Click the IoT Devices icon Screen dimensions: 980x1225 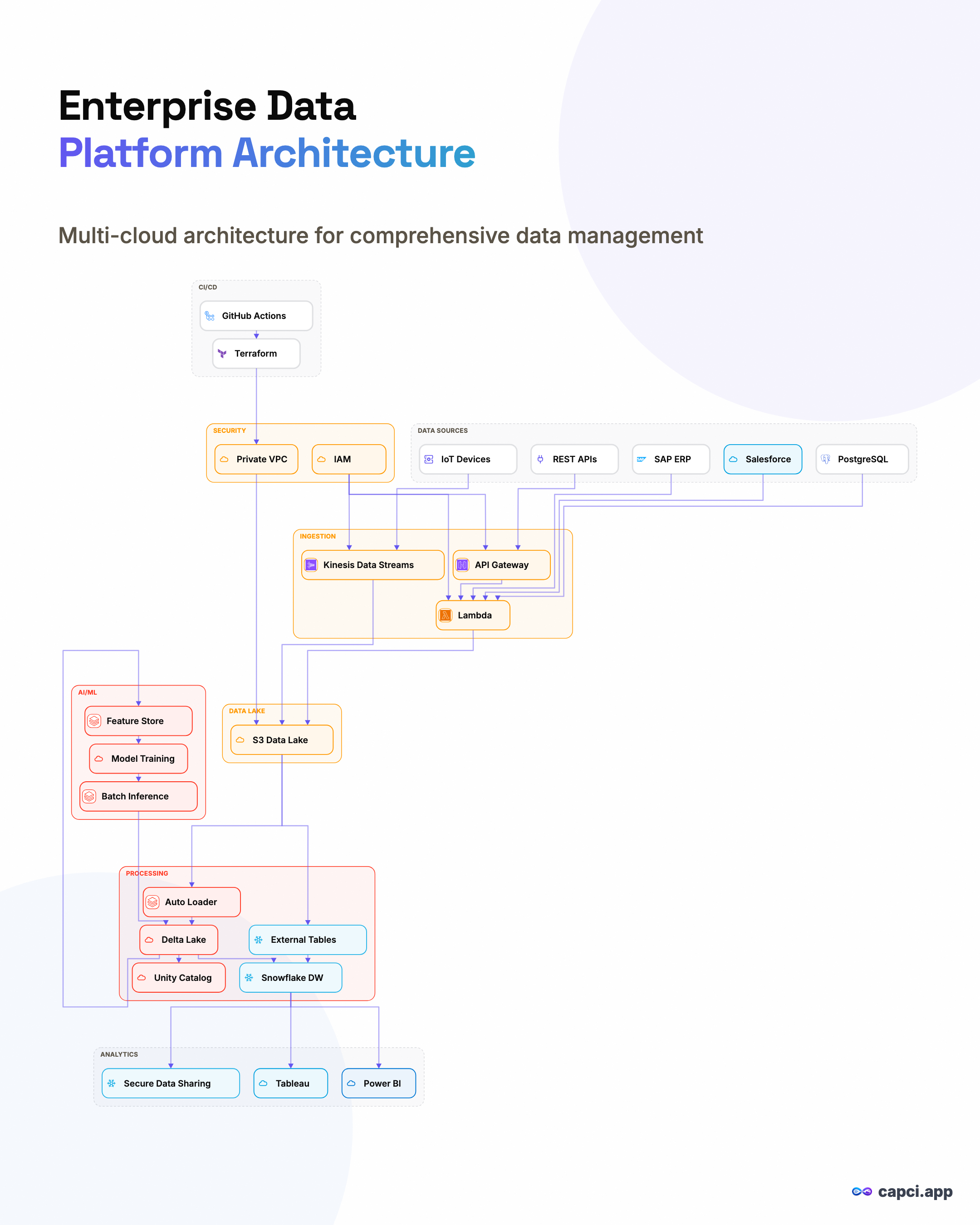pyautogui.click(x=429, y=459)
